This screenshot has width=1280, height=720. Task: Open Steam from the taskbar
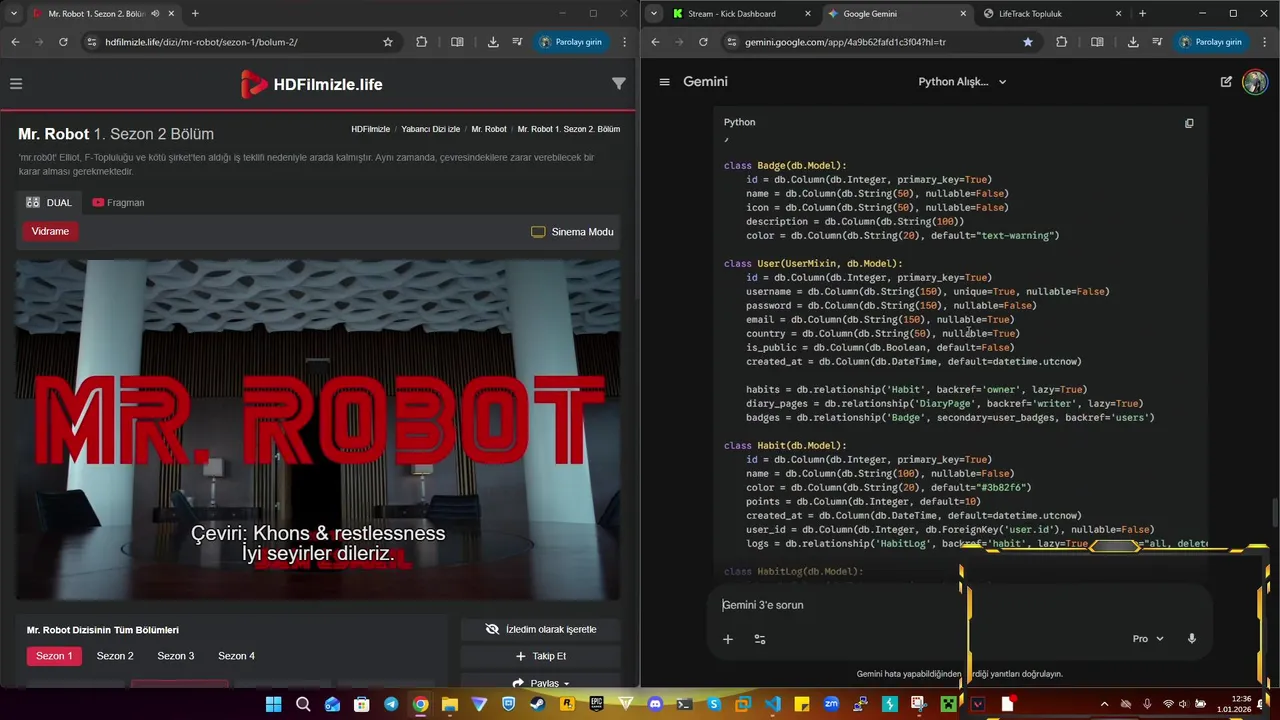[x=538, y=704]
